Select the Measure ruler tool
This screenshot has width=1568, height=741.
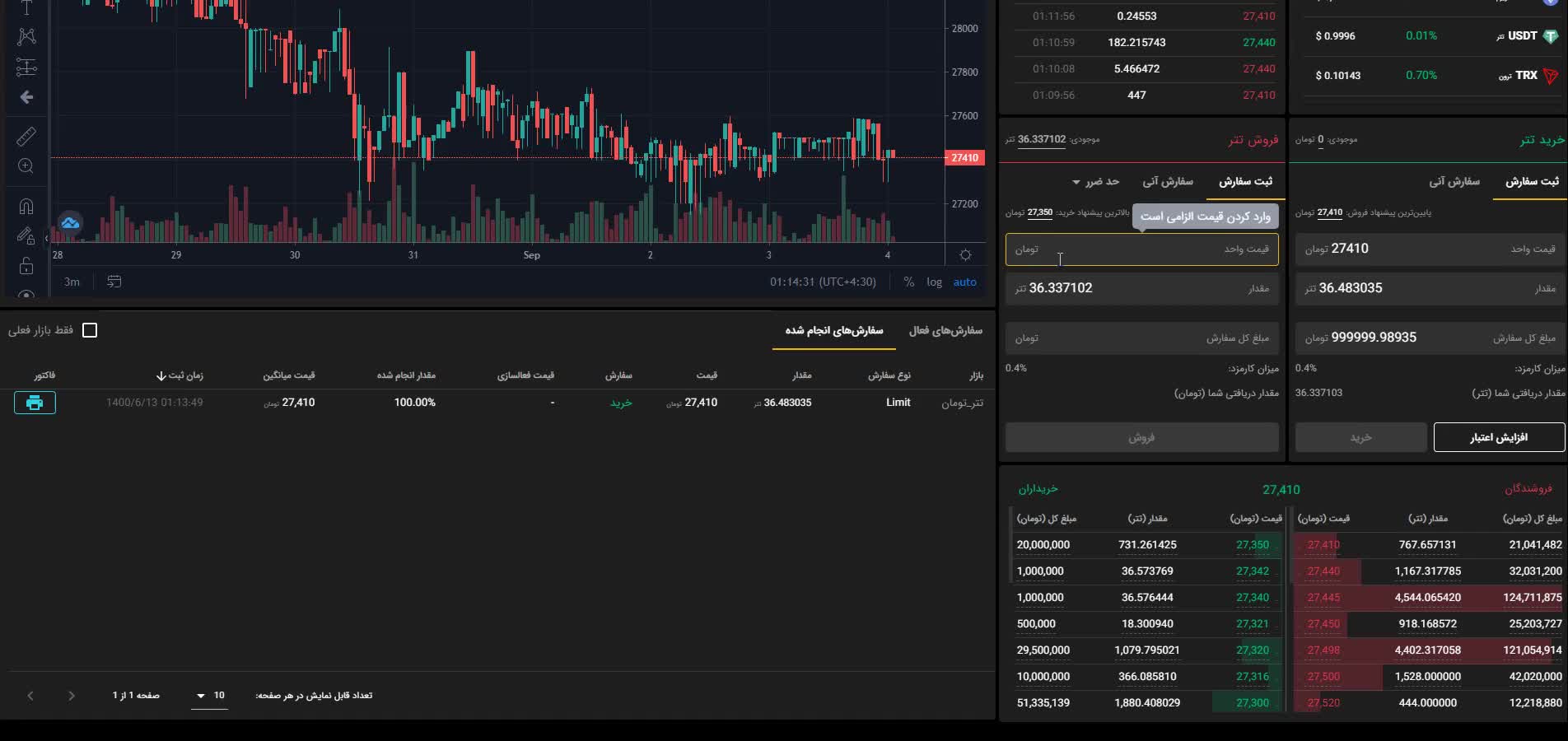[26, 136]
